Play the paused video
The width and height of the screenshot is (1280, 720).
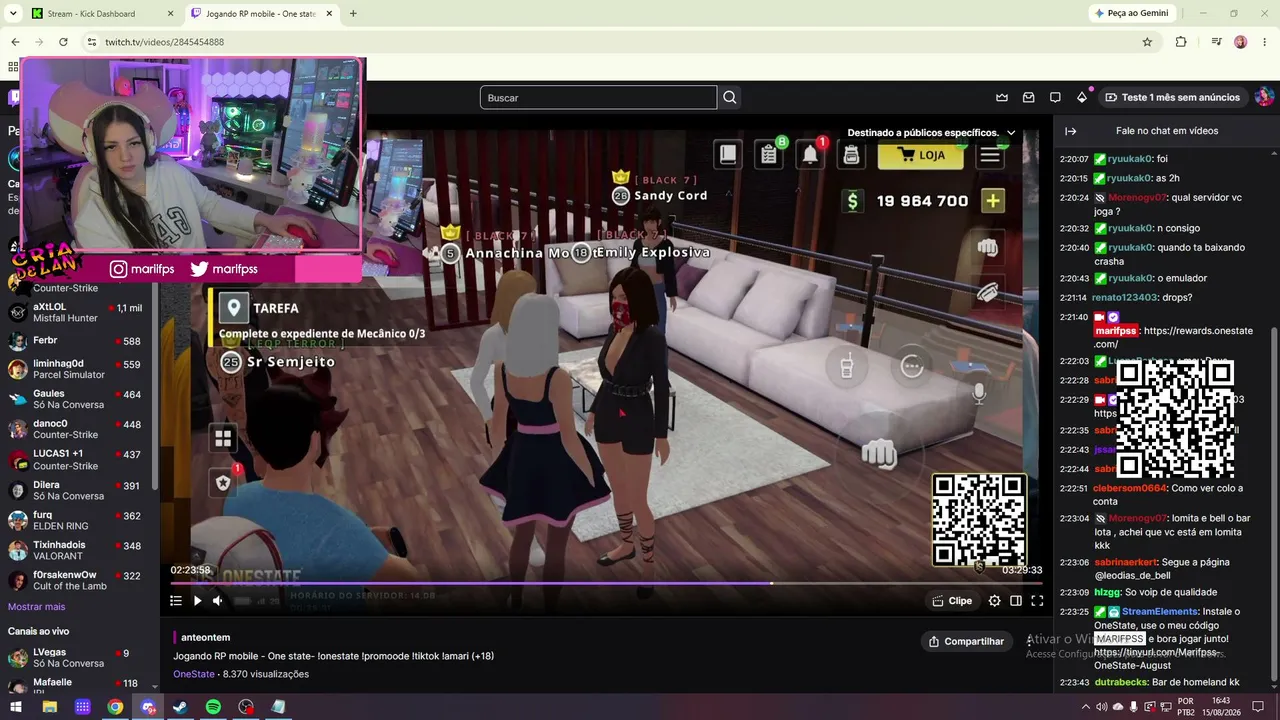[197, 601]
